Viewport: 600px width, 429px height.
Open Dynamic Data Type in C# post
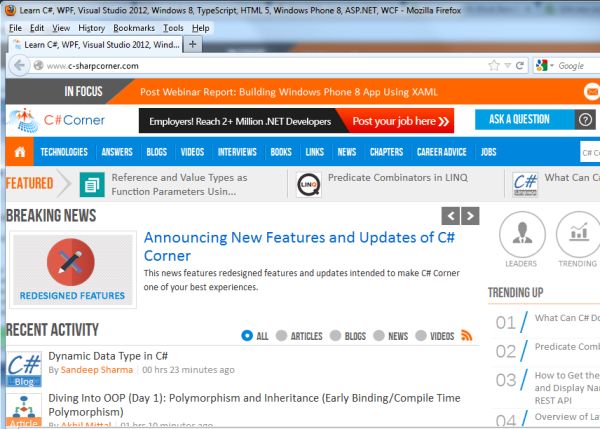tap(108, 356)
